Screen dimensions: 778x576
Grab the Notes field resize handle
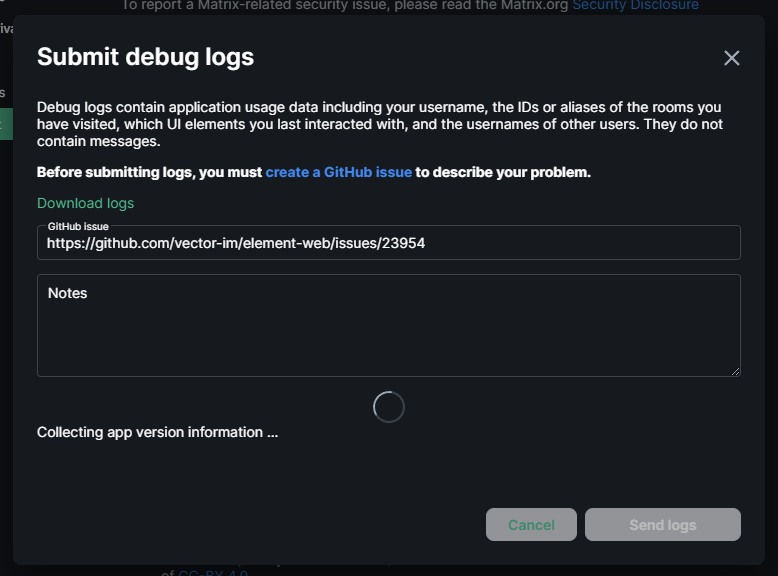point(735,371)
